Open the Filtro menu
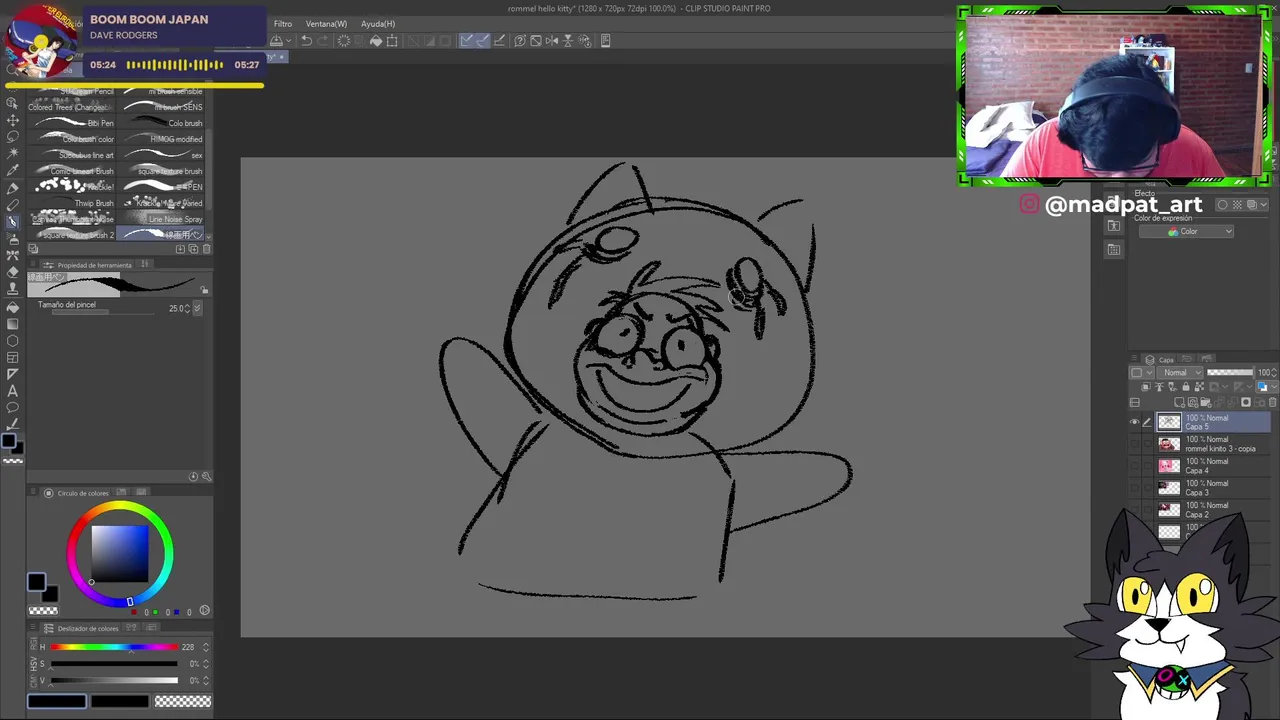 click(x=283, y=24)
